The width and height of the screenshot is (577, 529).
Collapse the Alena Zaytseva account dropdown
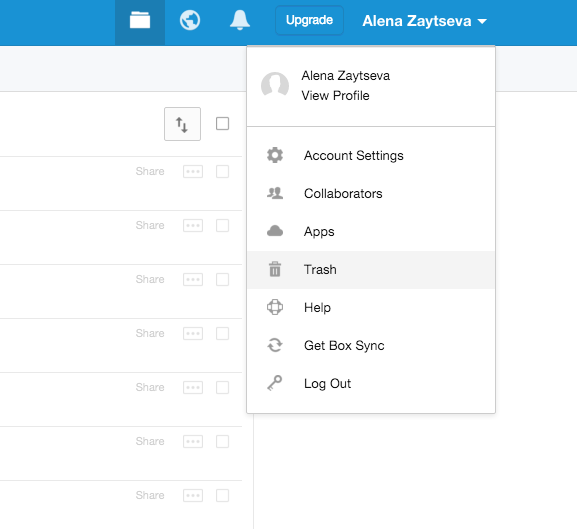(x=424, y=21)
